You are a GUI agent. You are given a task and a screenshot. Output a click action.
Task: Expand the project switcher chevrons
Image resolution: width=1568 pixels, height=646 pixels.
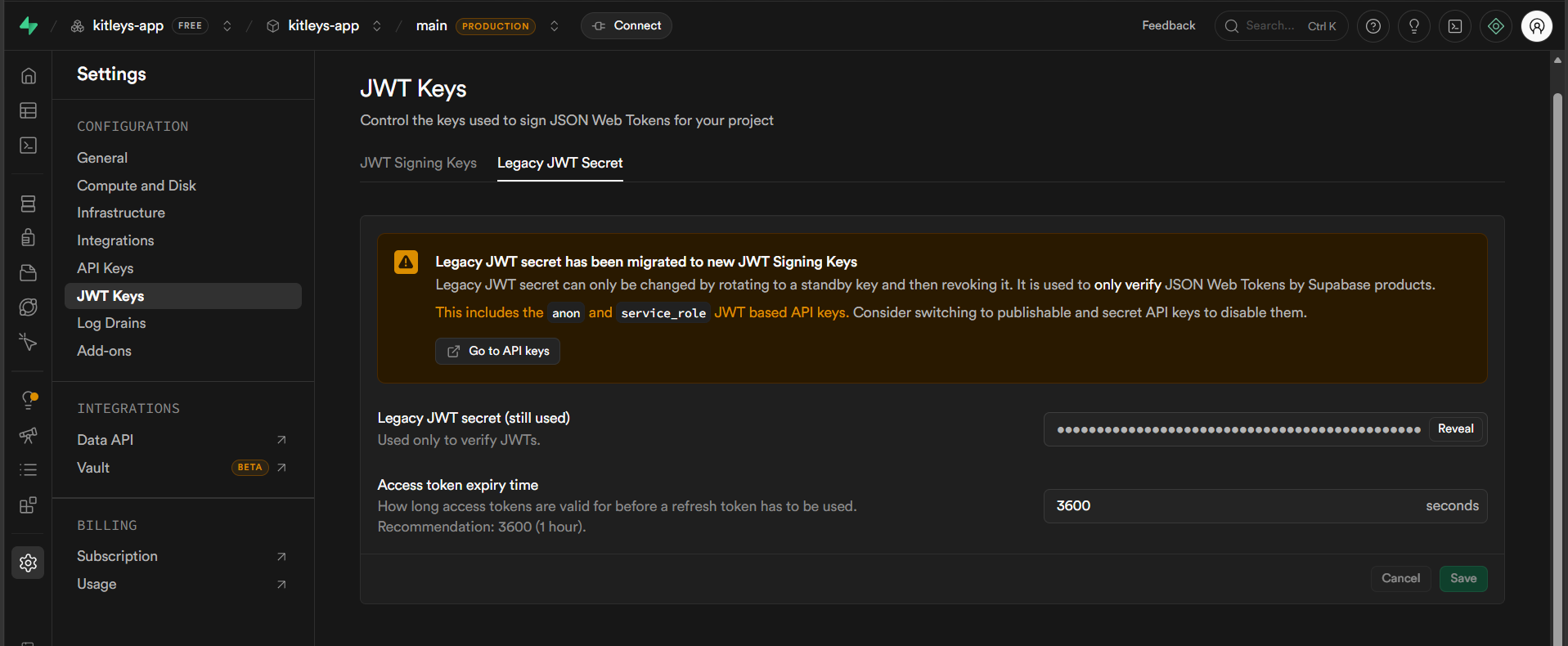point(377,26)
